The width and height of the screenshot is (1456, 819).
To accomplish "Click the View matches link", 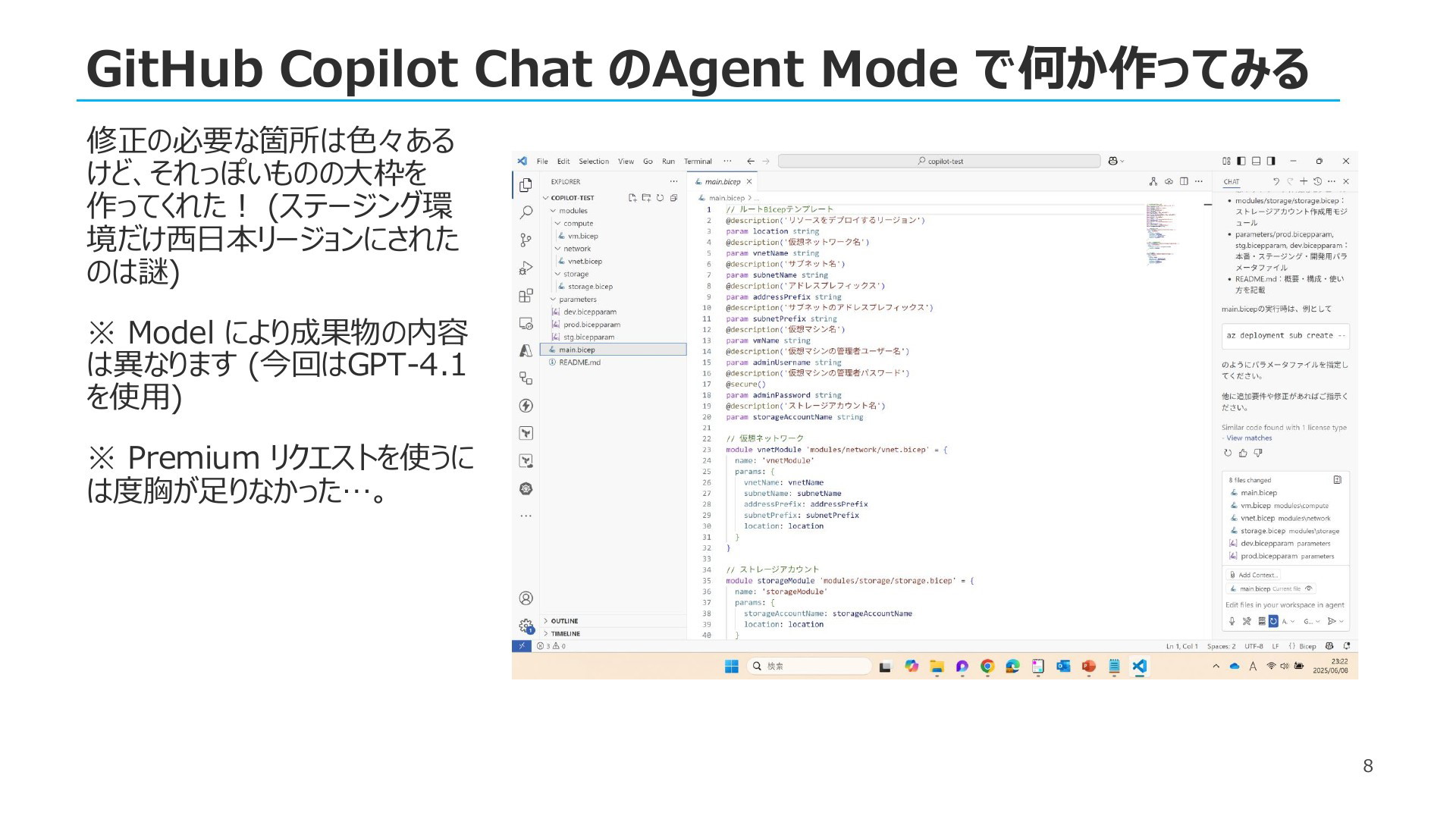I will (1249, 438).
